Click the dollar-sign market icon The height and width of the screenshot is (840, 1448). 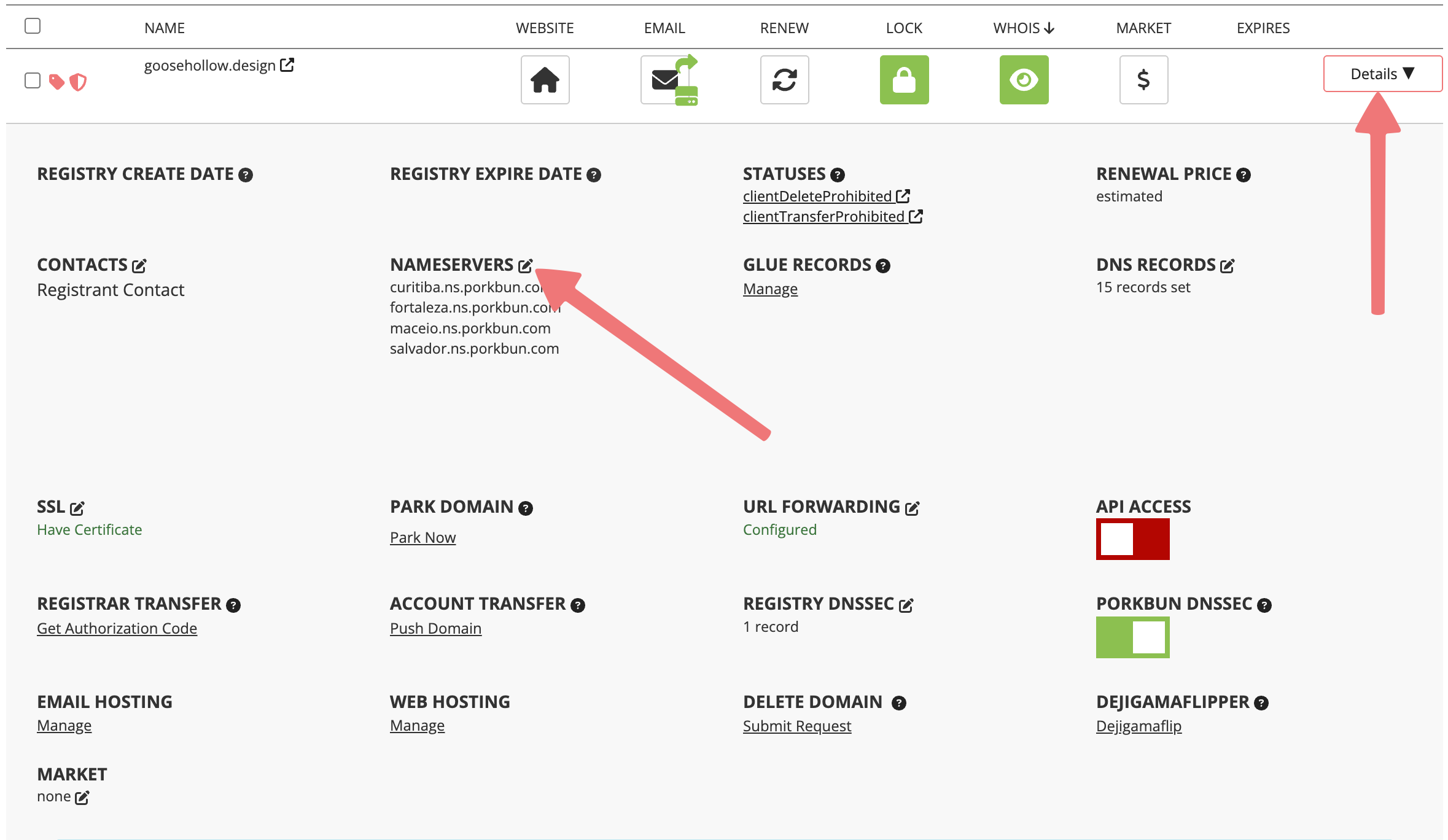[1143, 80]
